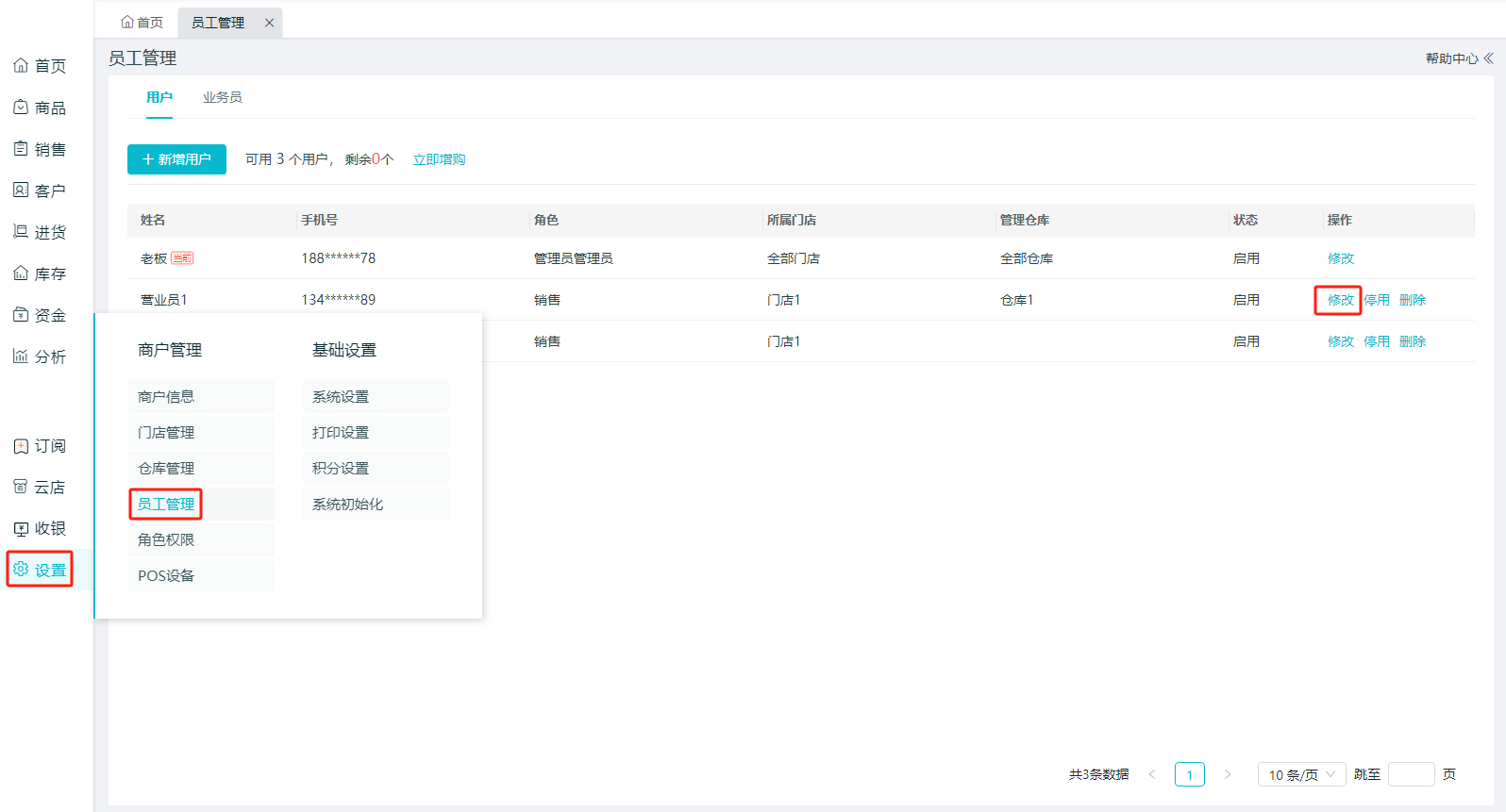Open 积分设置 in settings menu
Screen dimensions: 1506x812
[x=376, y=469]
